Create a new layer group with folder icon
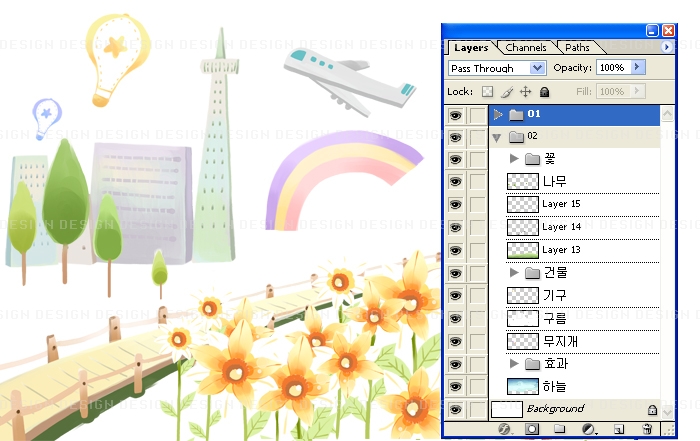700x441 pixels. pos(560,429)
